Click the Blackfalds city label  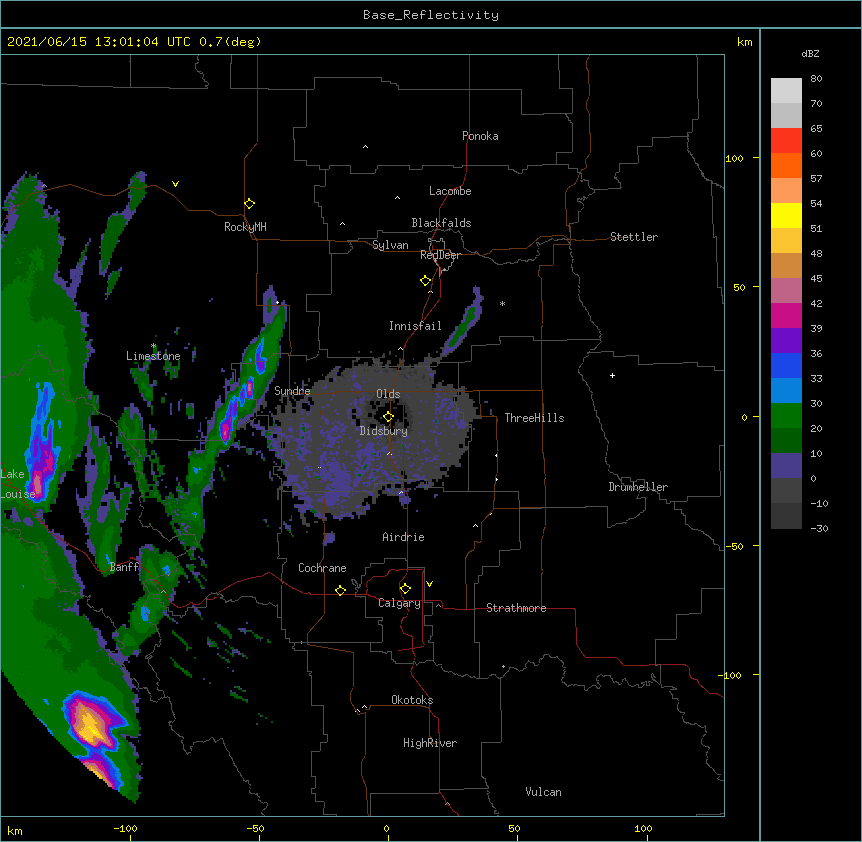pos(441,223)
